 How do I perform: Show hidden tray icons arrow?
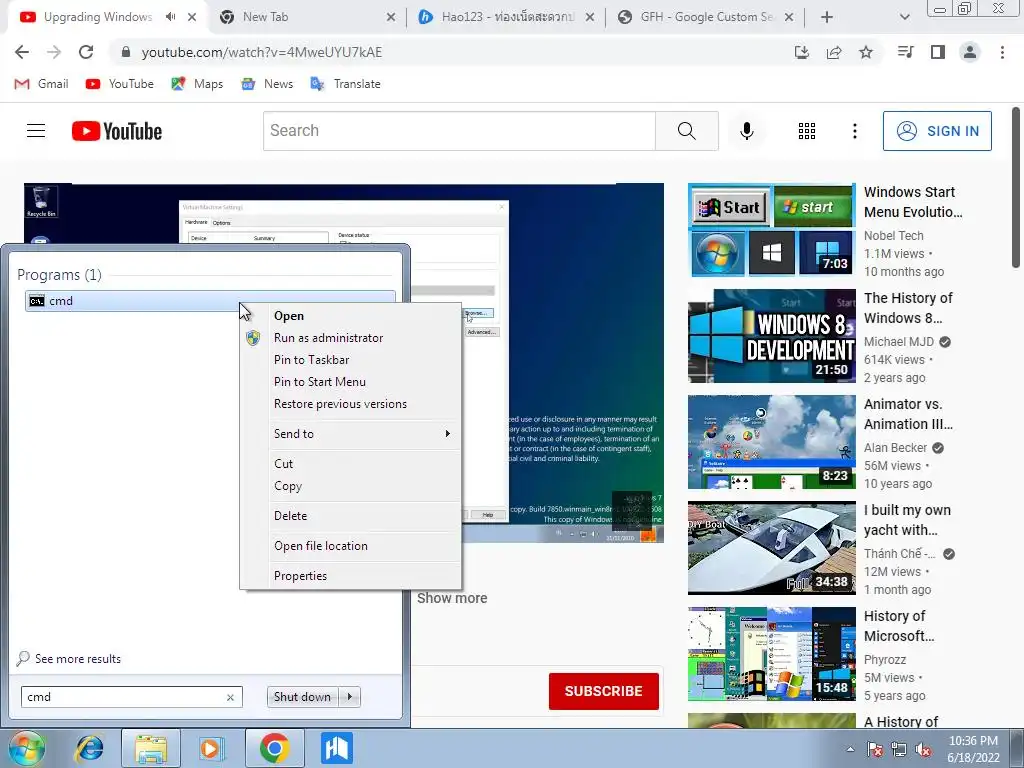[850, 749]
